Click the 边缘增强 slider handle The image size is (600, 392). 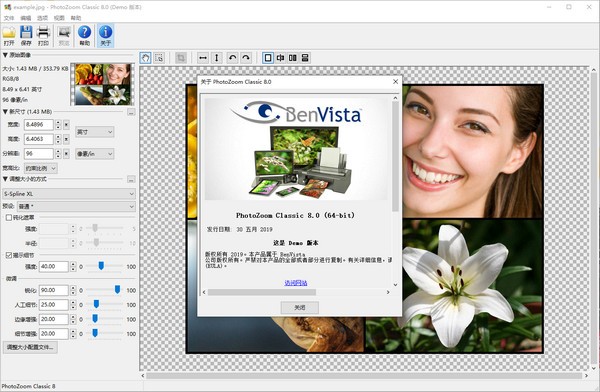[95, 318]
